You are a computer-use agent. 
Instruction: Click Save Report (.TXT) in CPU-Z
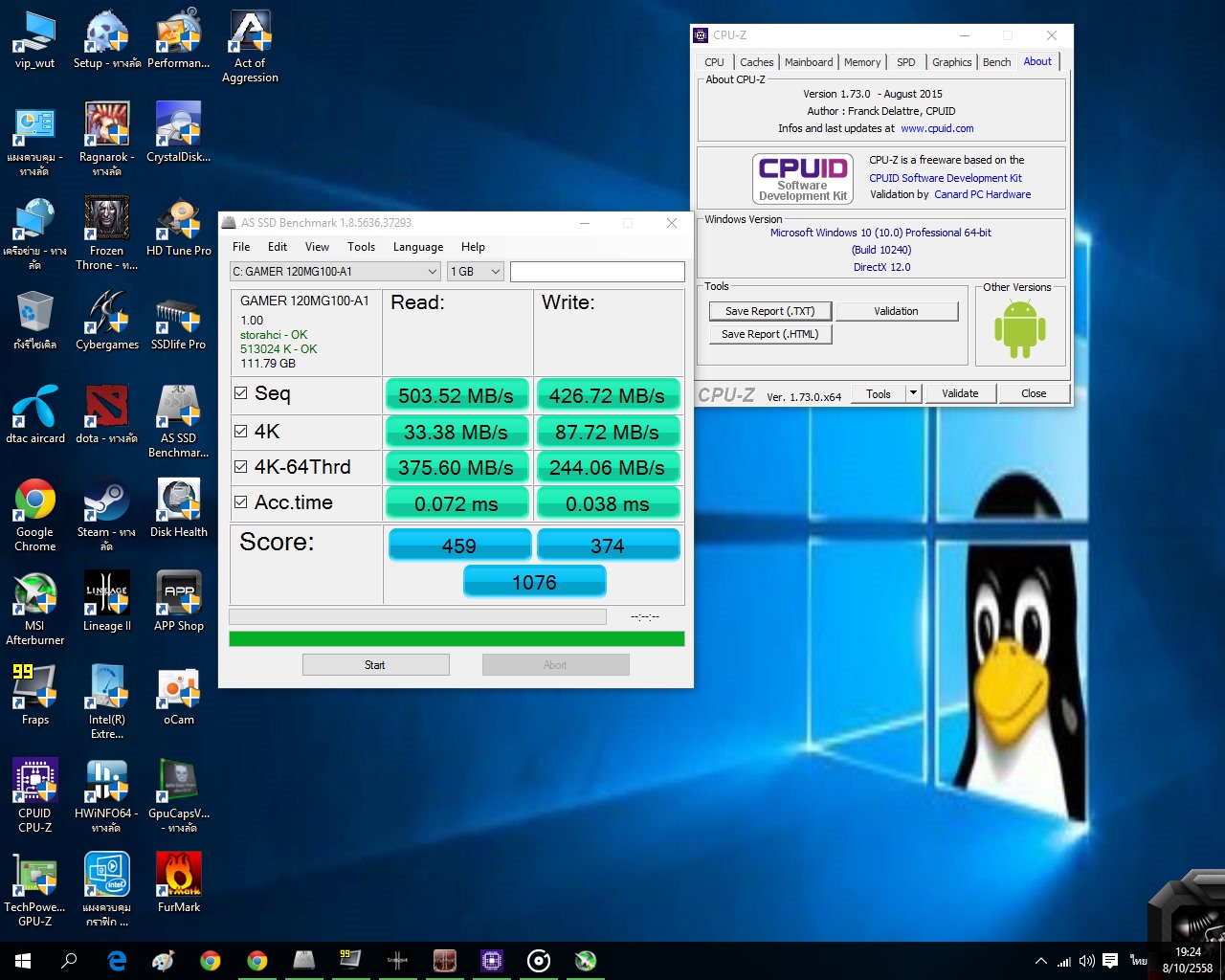770,311
